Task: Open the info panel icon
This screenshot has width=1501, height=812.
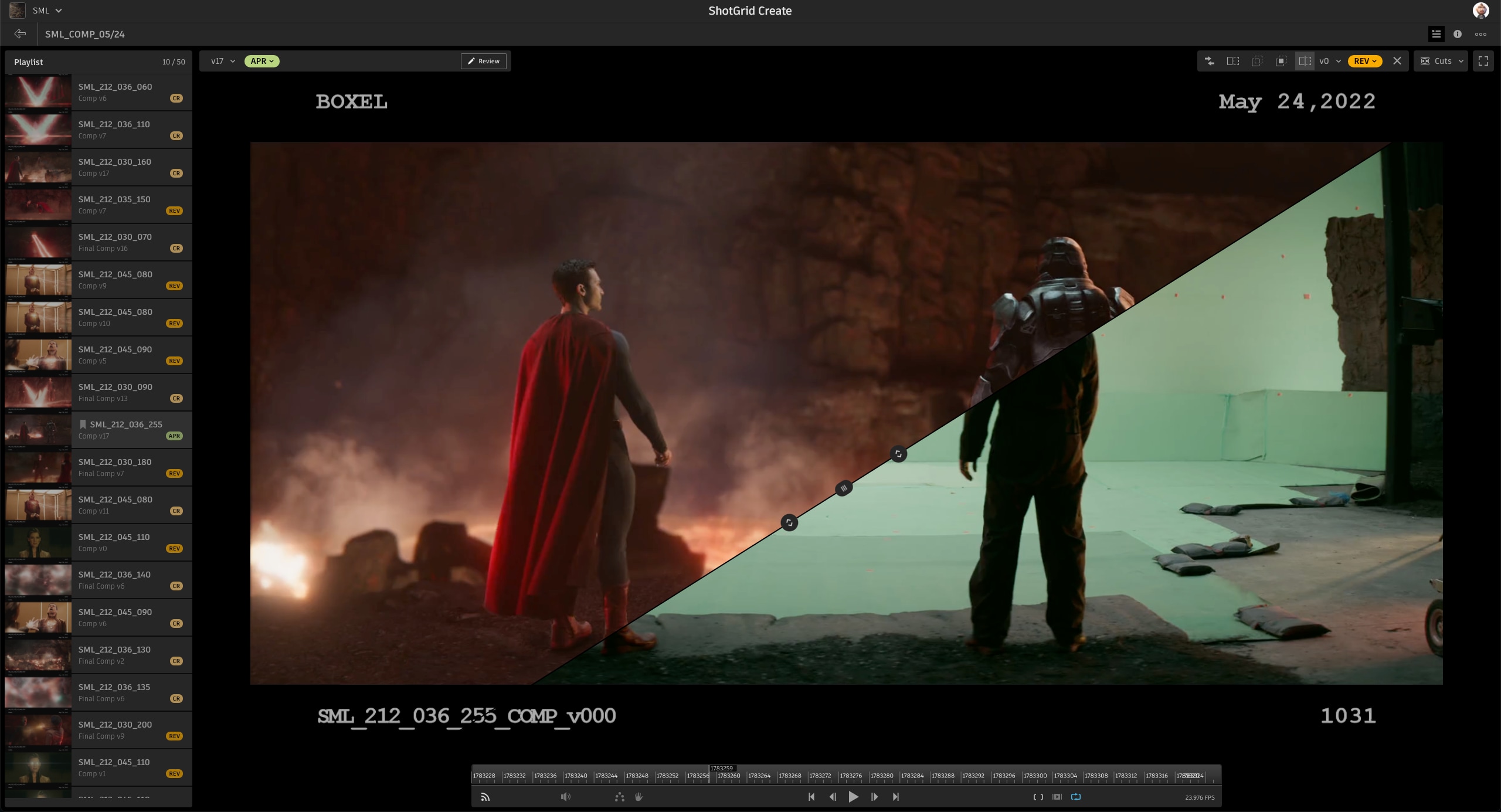Action: click(1458, 34)
